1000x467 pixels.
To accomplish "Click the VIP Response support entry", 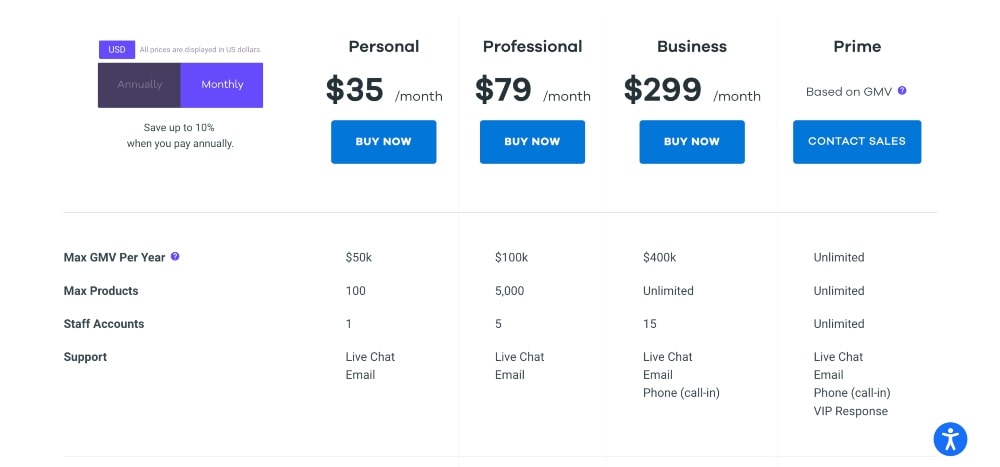I will 851,411.
